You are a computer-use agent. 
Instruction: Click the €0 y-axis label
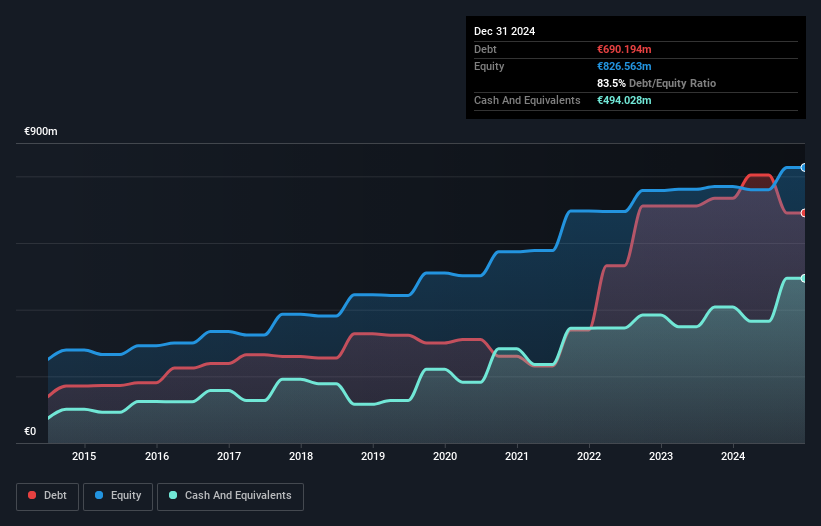coord(30,432)
